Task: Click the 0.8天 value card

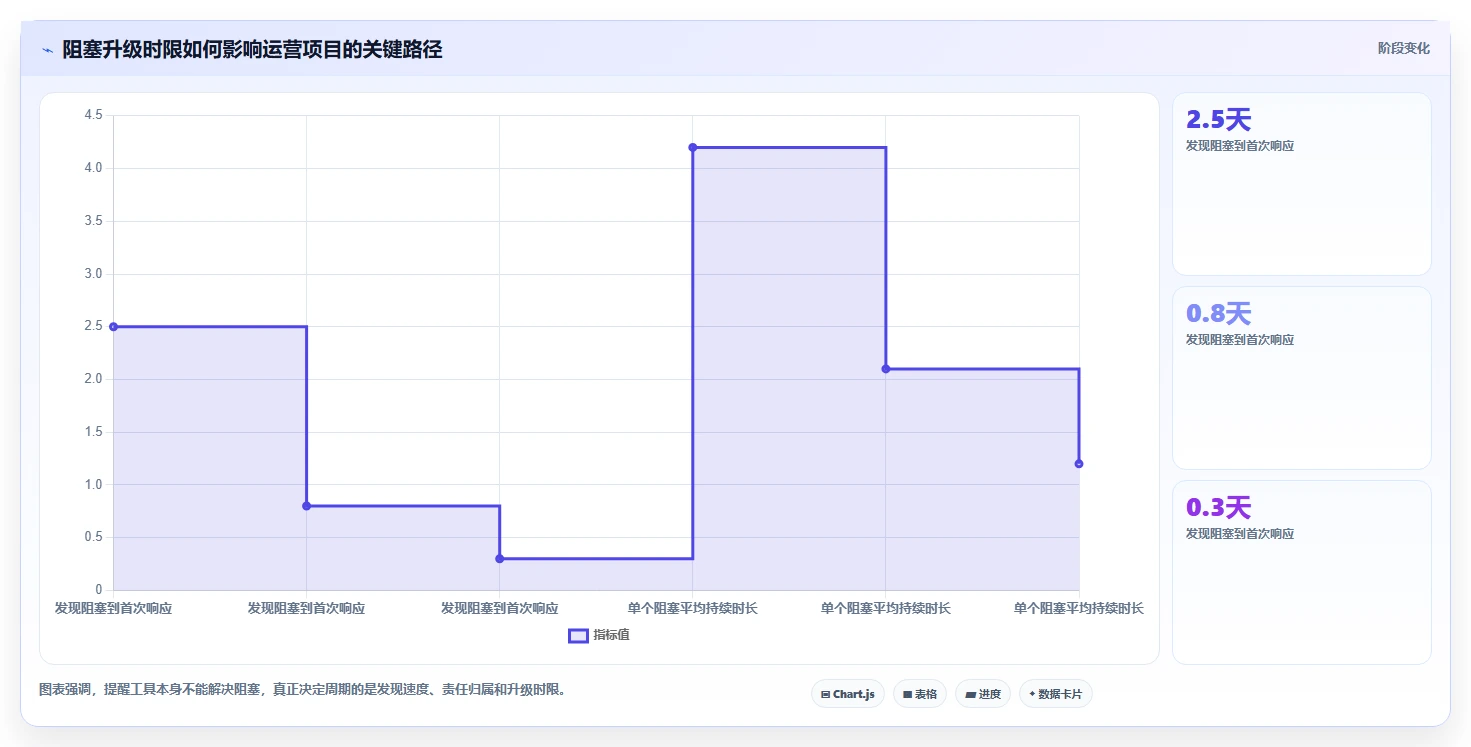Action: pyautogui.click(x=1301, y=378)
